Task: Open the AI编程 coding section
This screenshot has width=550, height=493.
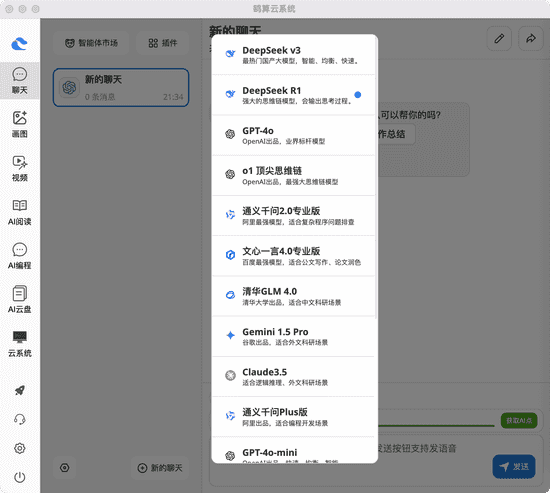Action: tap(20, 256)
